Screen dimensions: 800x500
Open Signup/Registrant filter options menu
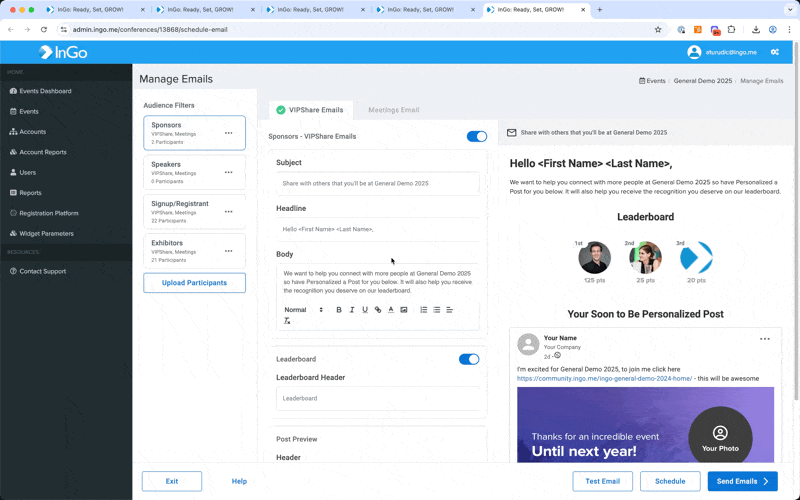pyautogui.click(x=229, y=212)
